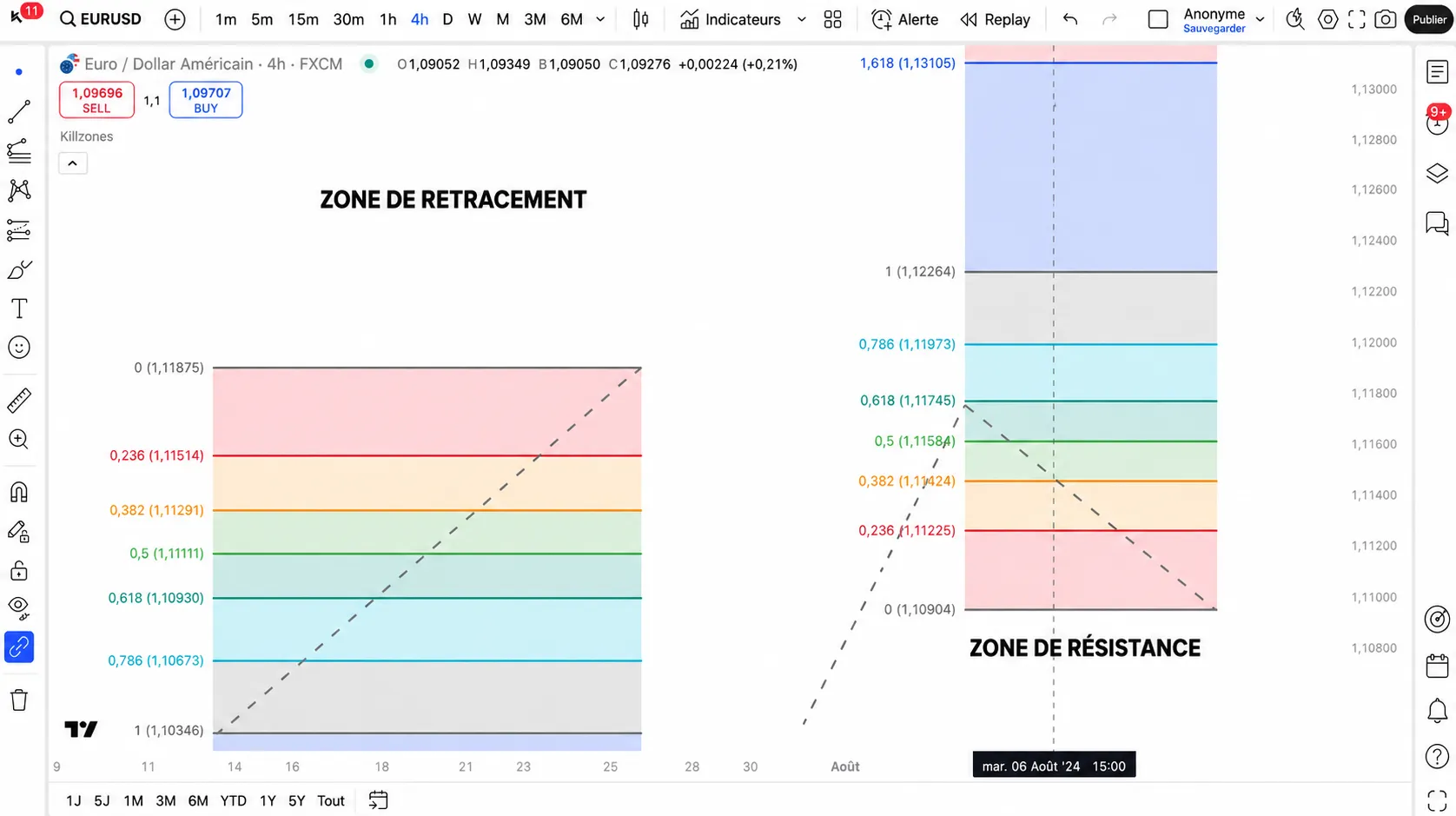Select the D daily timeframe
Image resolution: width=1456 pixels, height=816 pixels.
447,19
